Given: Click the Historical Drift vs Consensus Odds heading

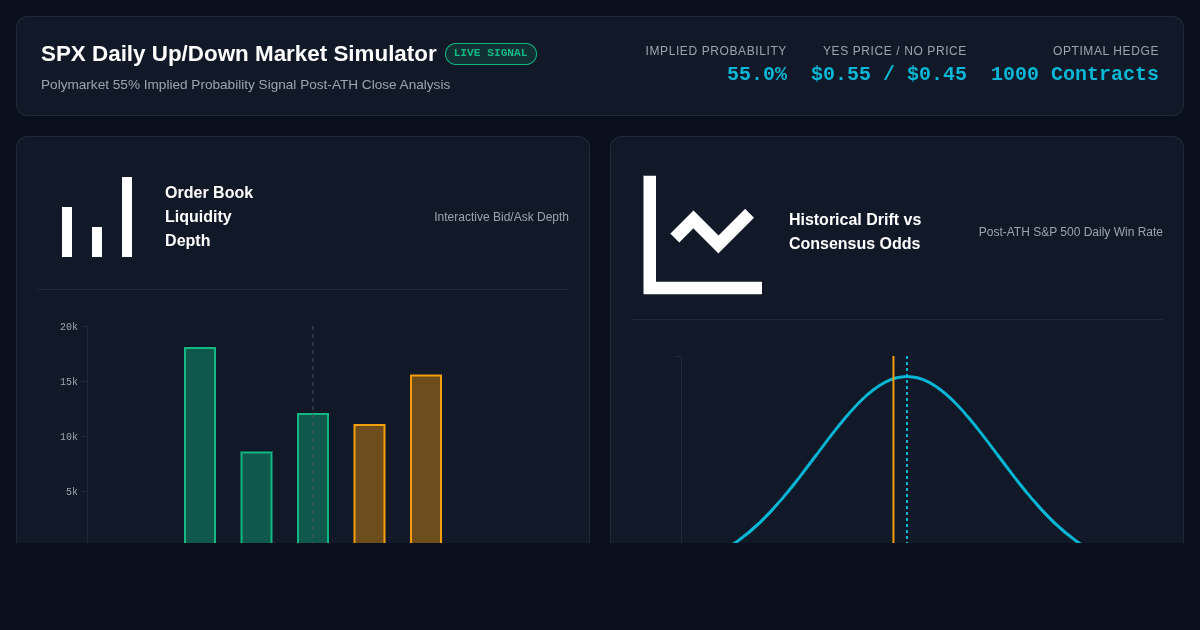Looking at the screenshot, I should click(855, 232).
